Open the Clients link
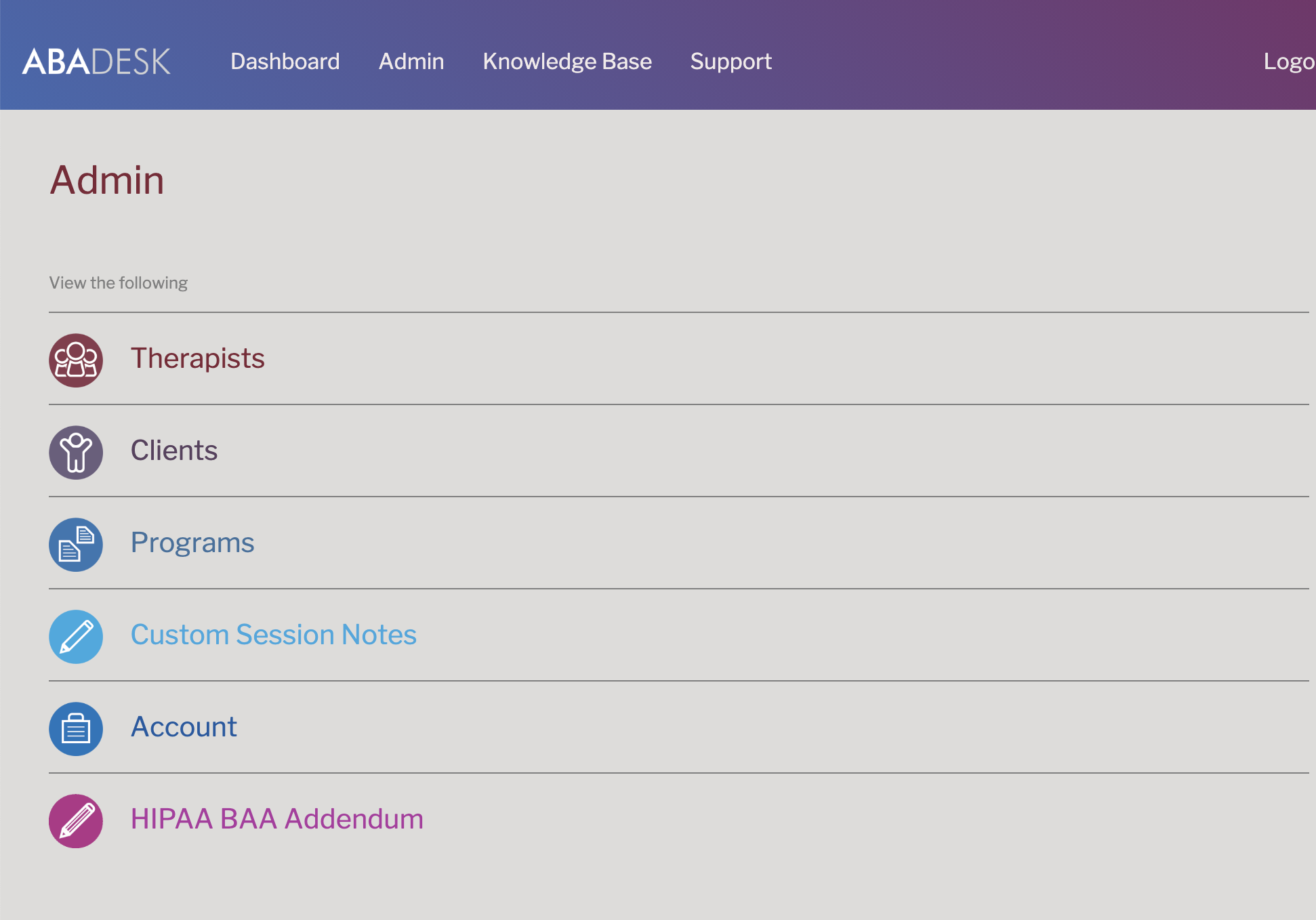 click(174, 451)
